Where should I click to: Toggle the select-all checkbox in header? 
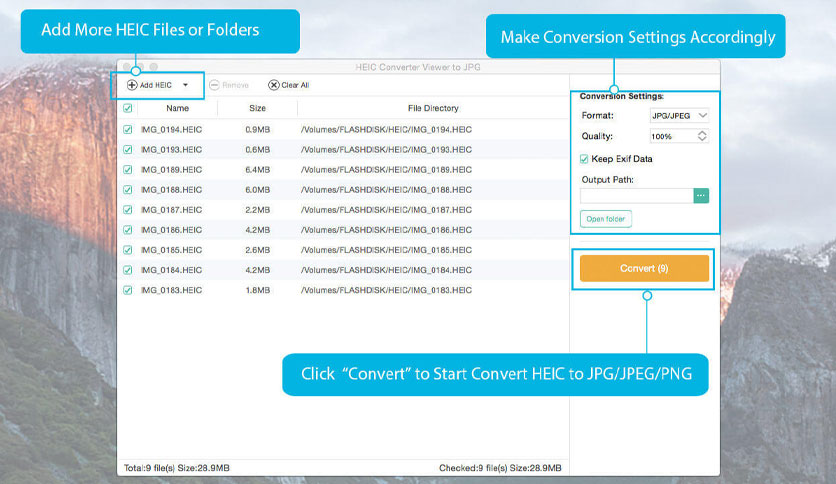pyautogui.click(x=128, y=108)
